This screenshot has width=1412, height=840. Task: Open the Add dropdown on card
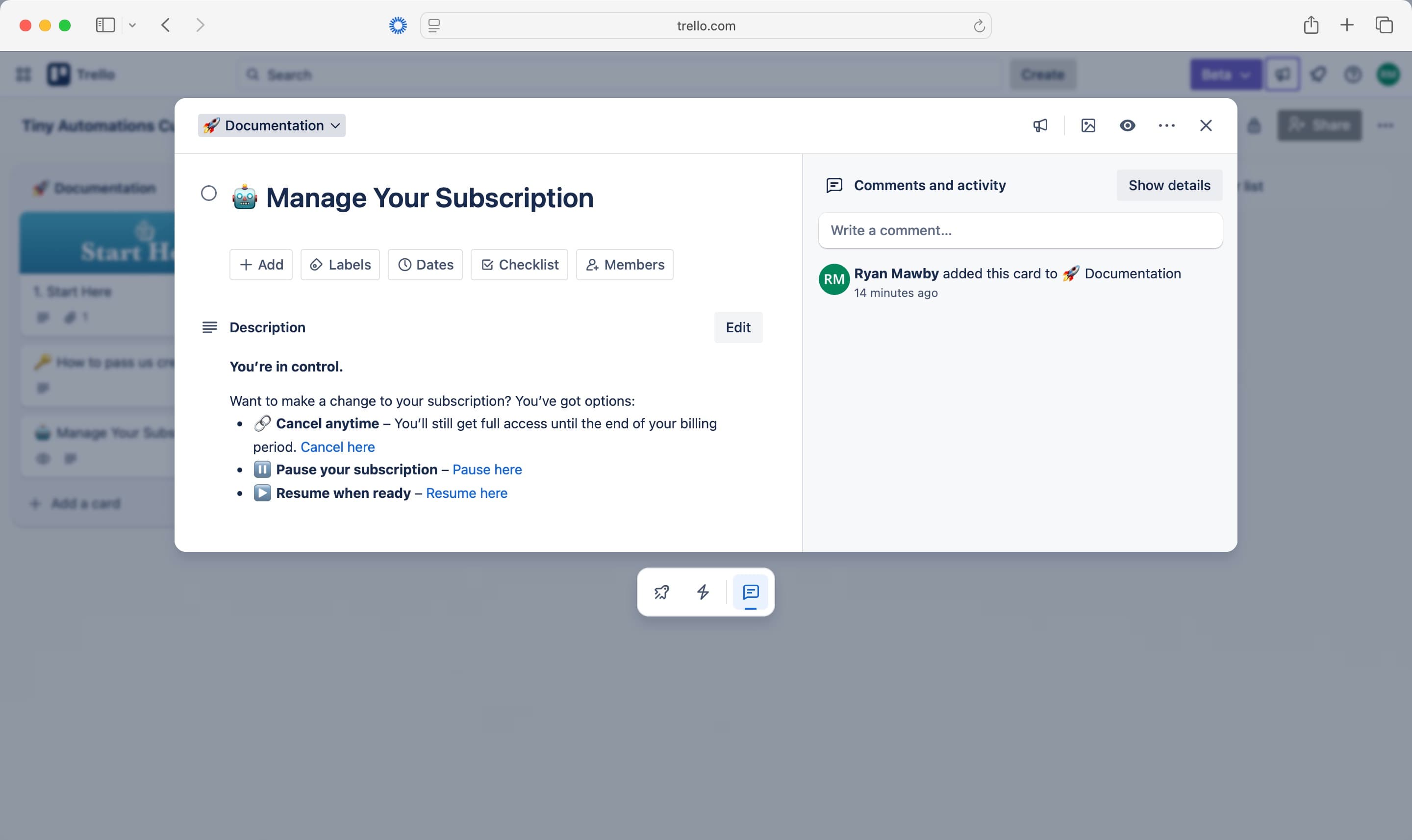coord(261,264)
